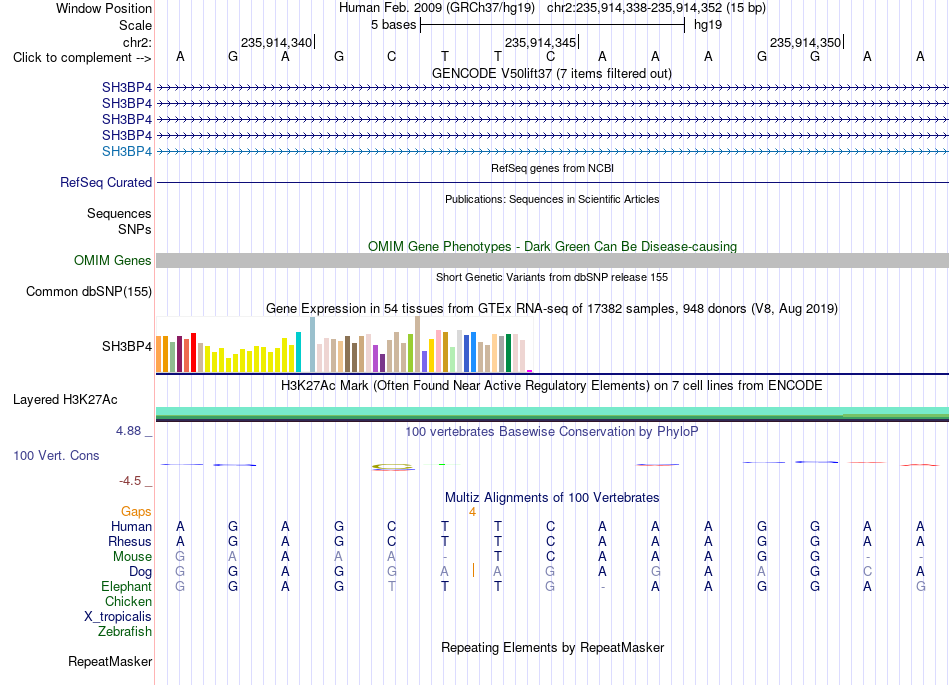Select the Elephant alignment row label
Screen dimensions: 950x685
click(126, 587)
